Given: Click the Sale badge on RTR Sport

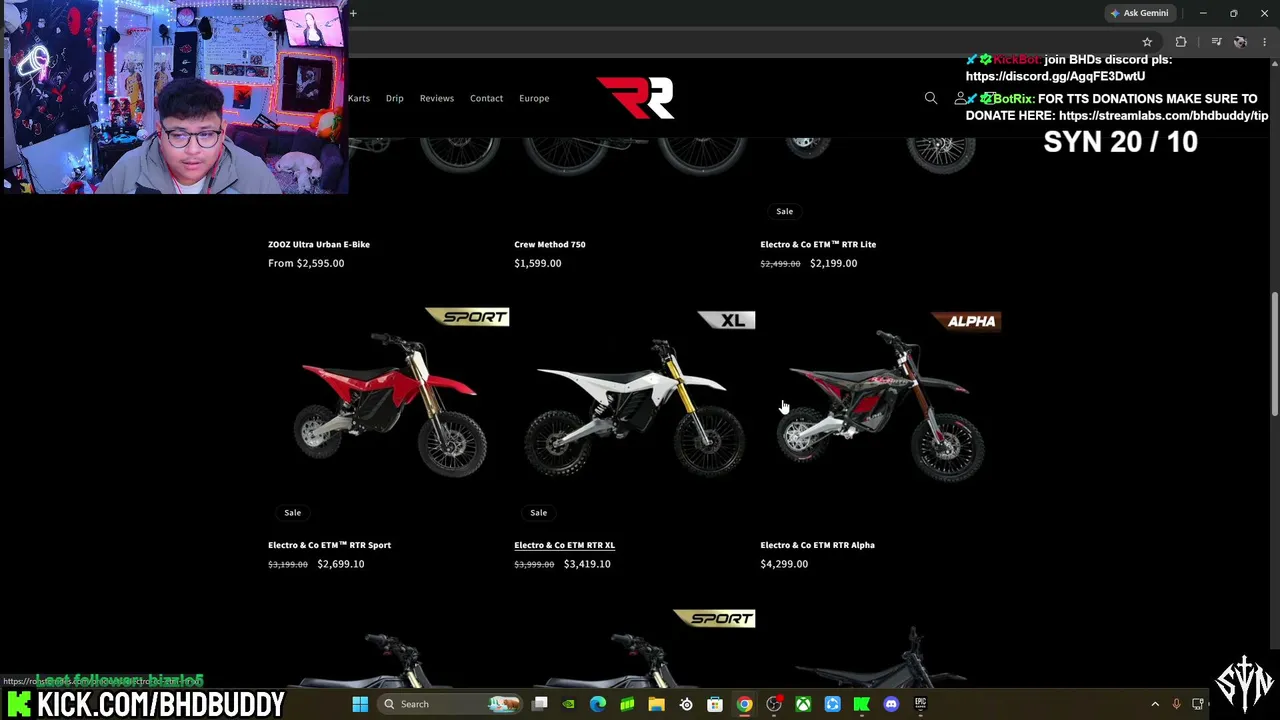Looking at the screenshot, I should click(292, 512).
